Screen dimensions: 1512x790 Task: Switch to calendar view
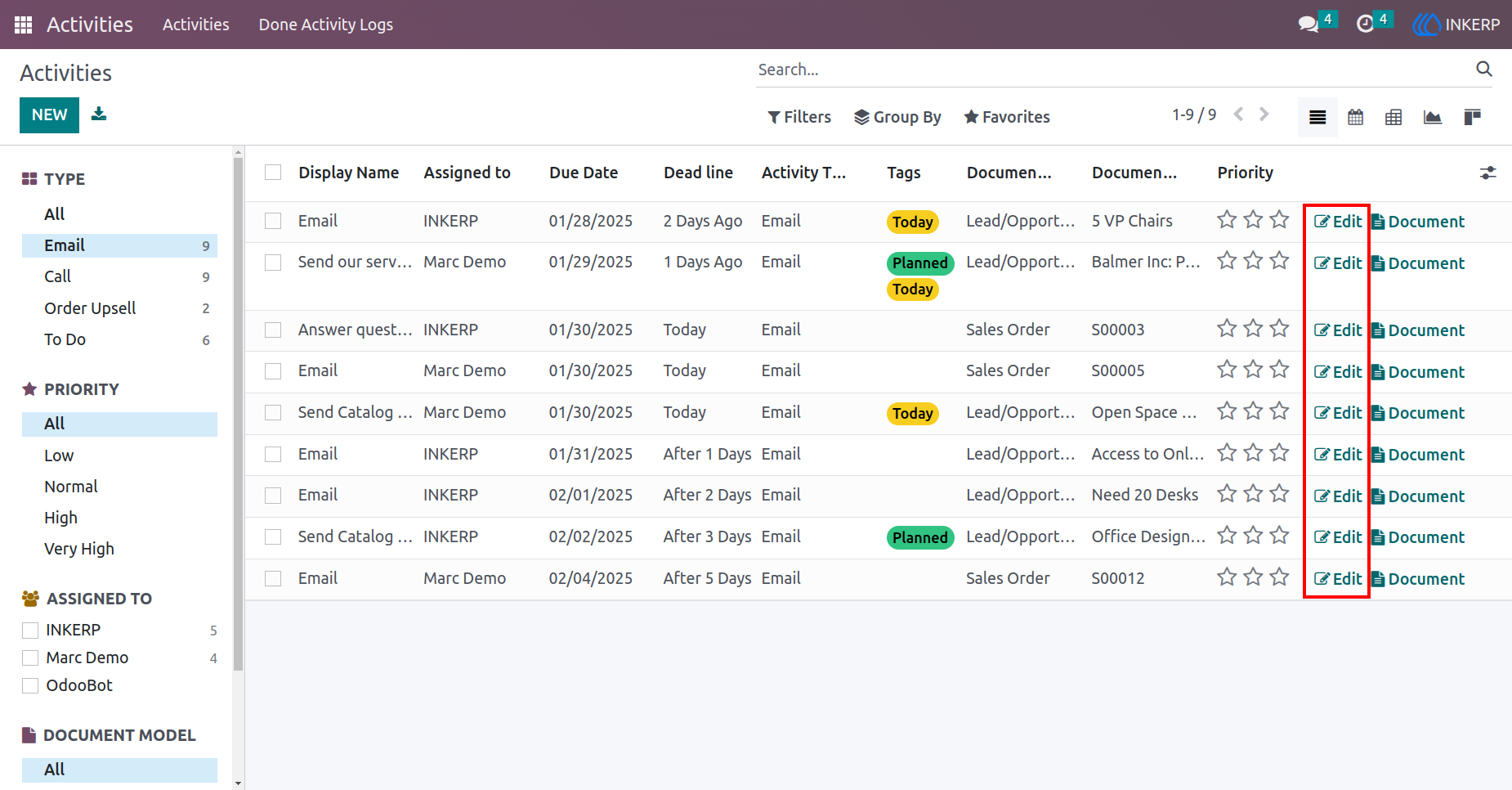[1355, 117]
